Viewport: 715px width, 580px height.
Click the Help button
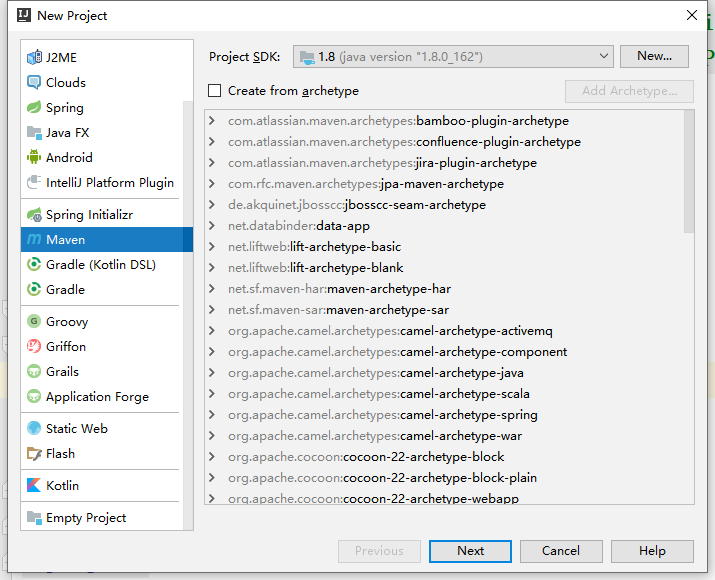click(652, 551)
